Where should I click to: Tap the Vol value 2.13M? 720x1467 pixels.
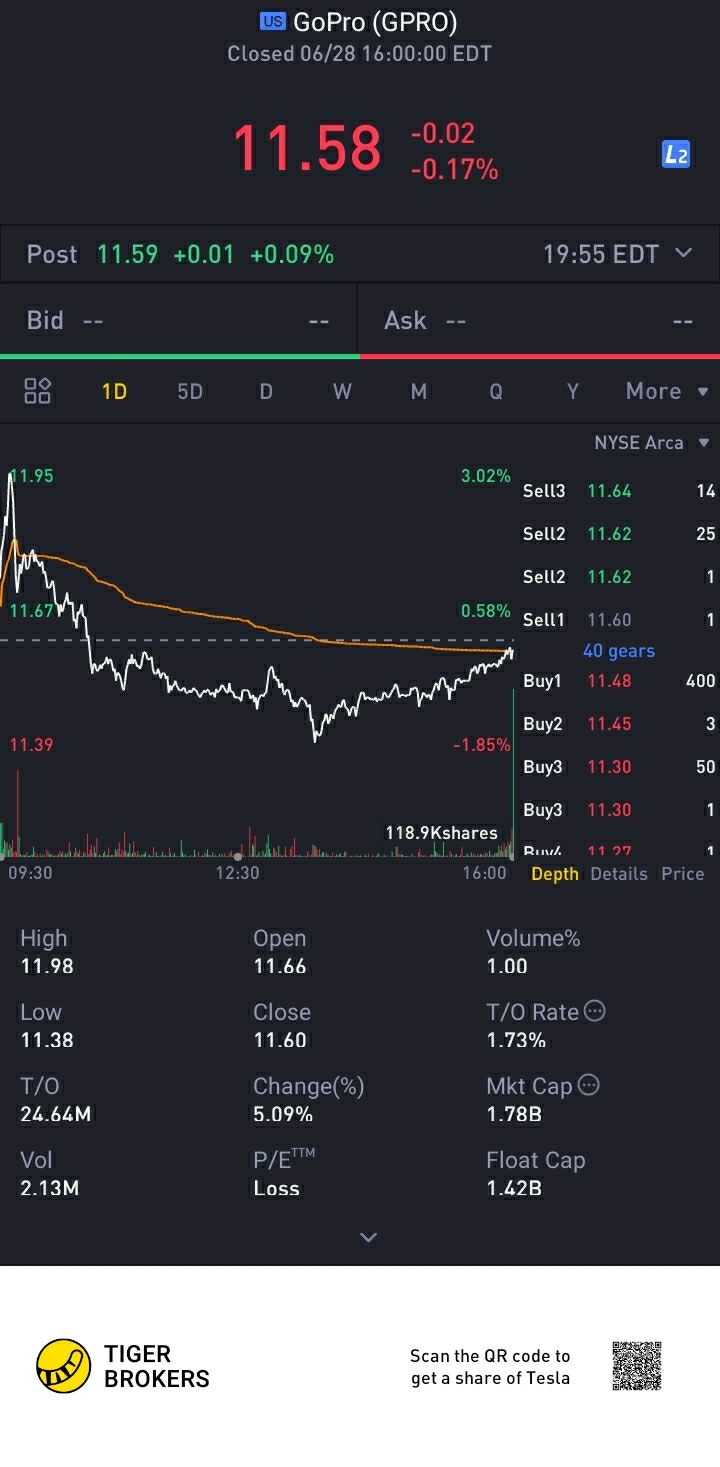click(x=50, y=1188)
